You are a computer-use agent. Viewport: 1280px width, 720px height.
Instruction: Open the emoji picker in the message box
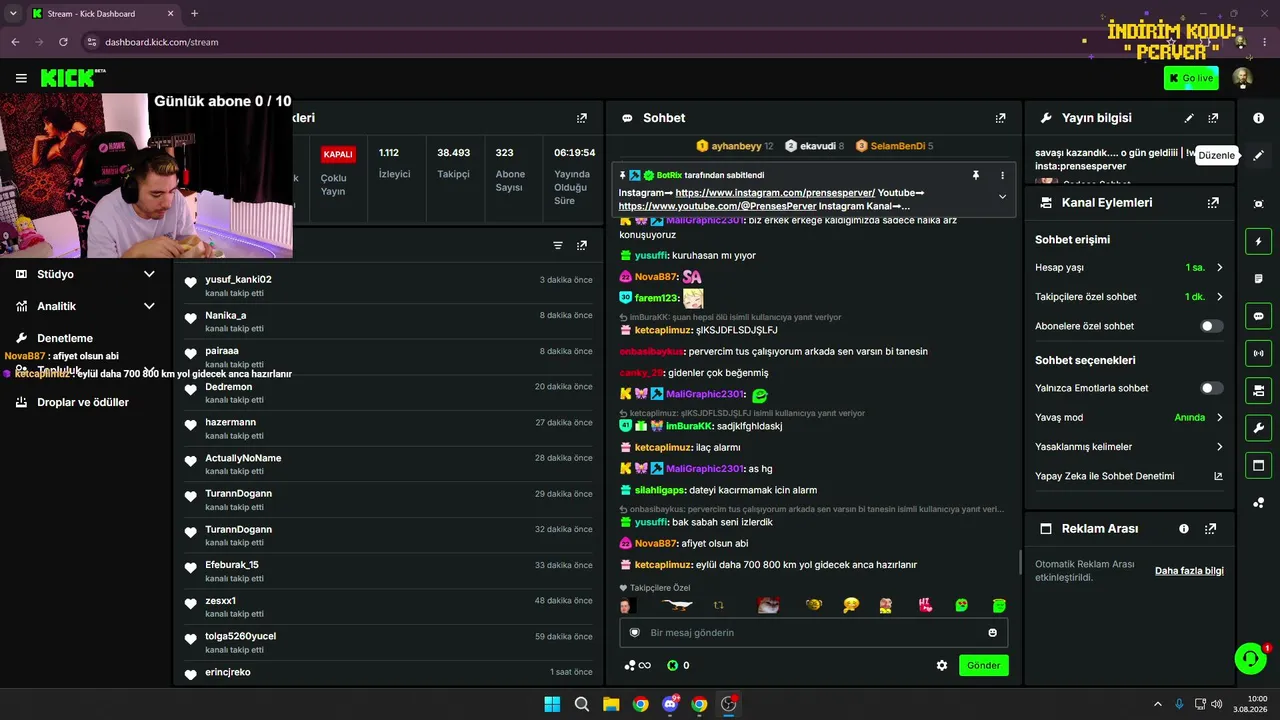992,632
